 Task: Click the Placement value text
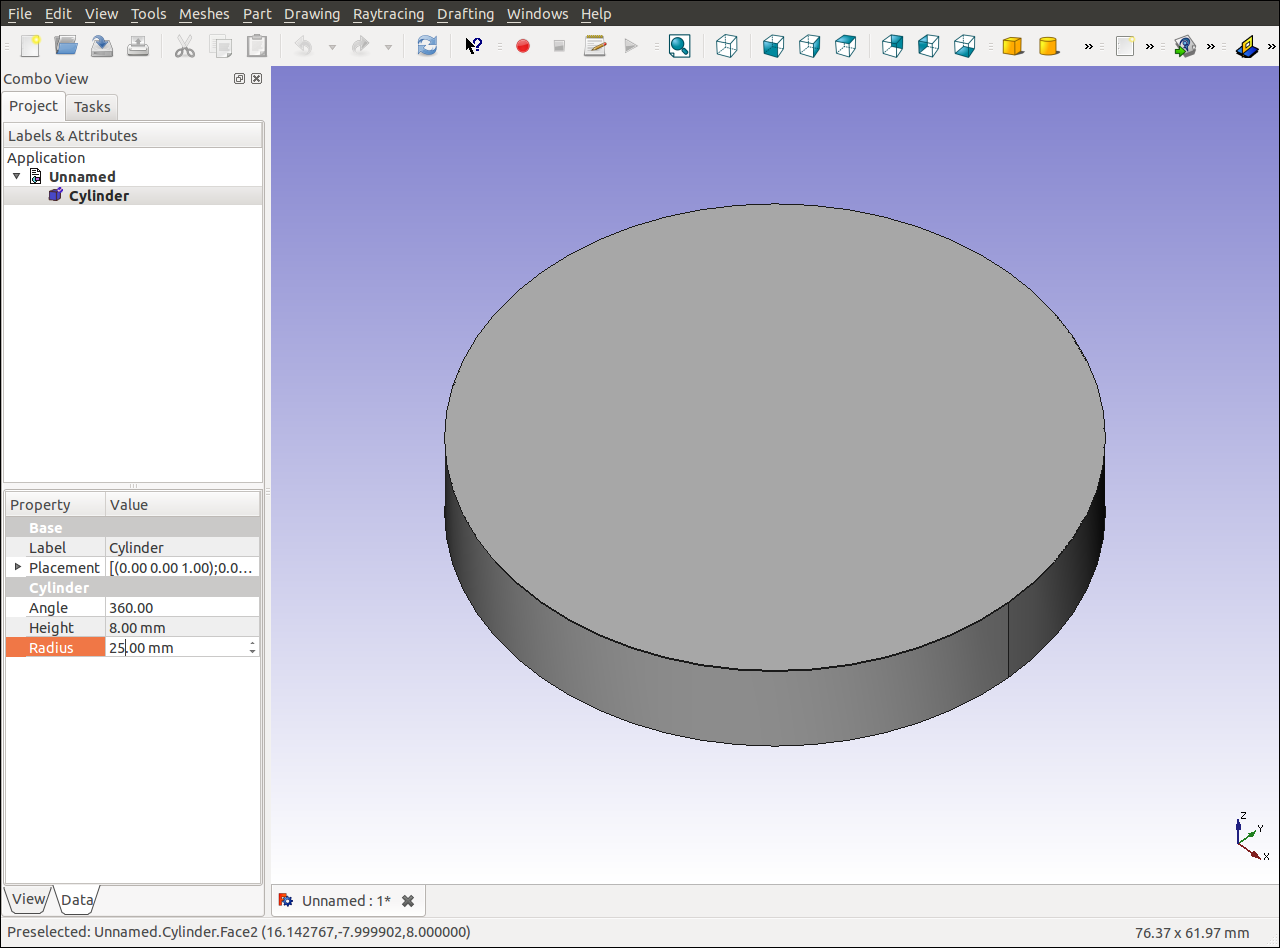pos(183,568)
